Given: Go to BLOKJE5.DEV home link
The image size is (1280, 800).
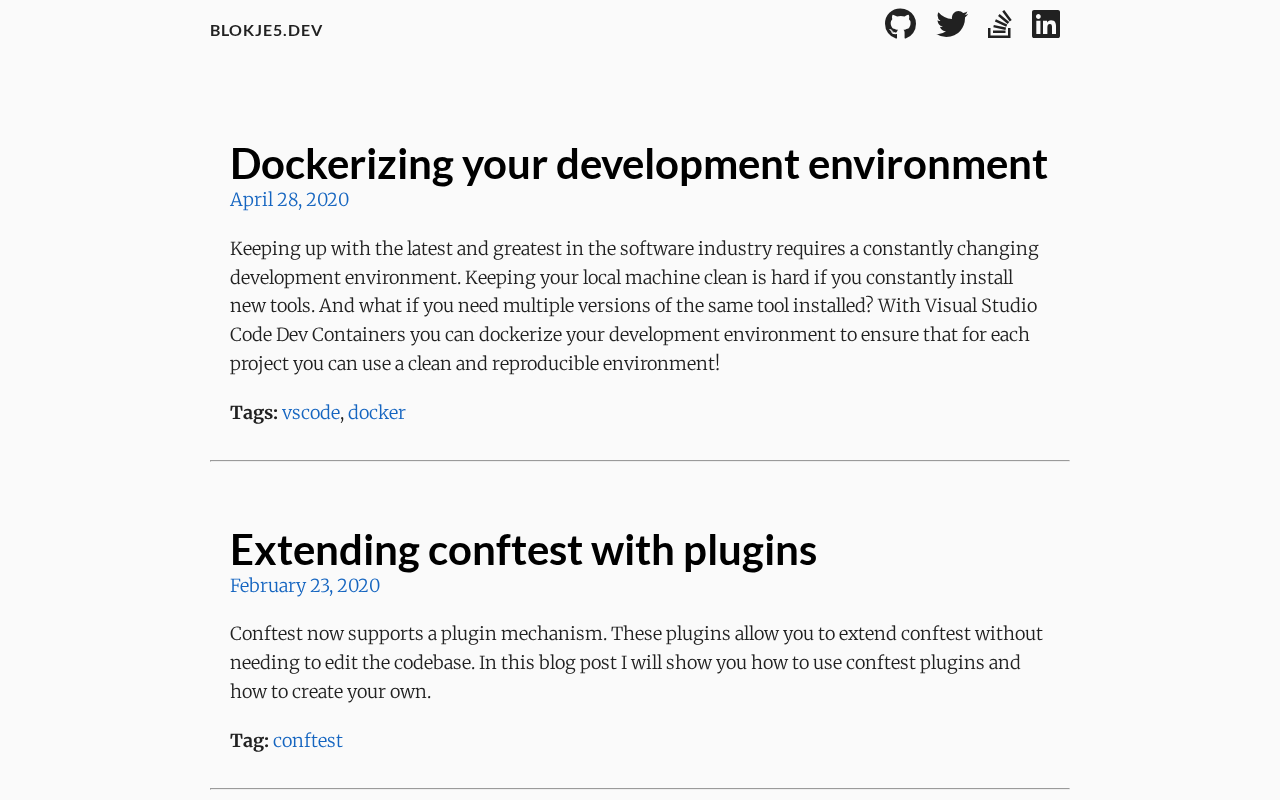Looking at the screenshot, I should [266, 30].
